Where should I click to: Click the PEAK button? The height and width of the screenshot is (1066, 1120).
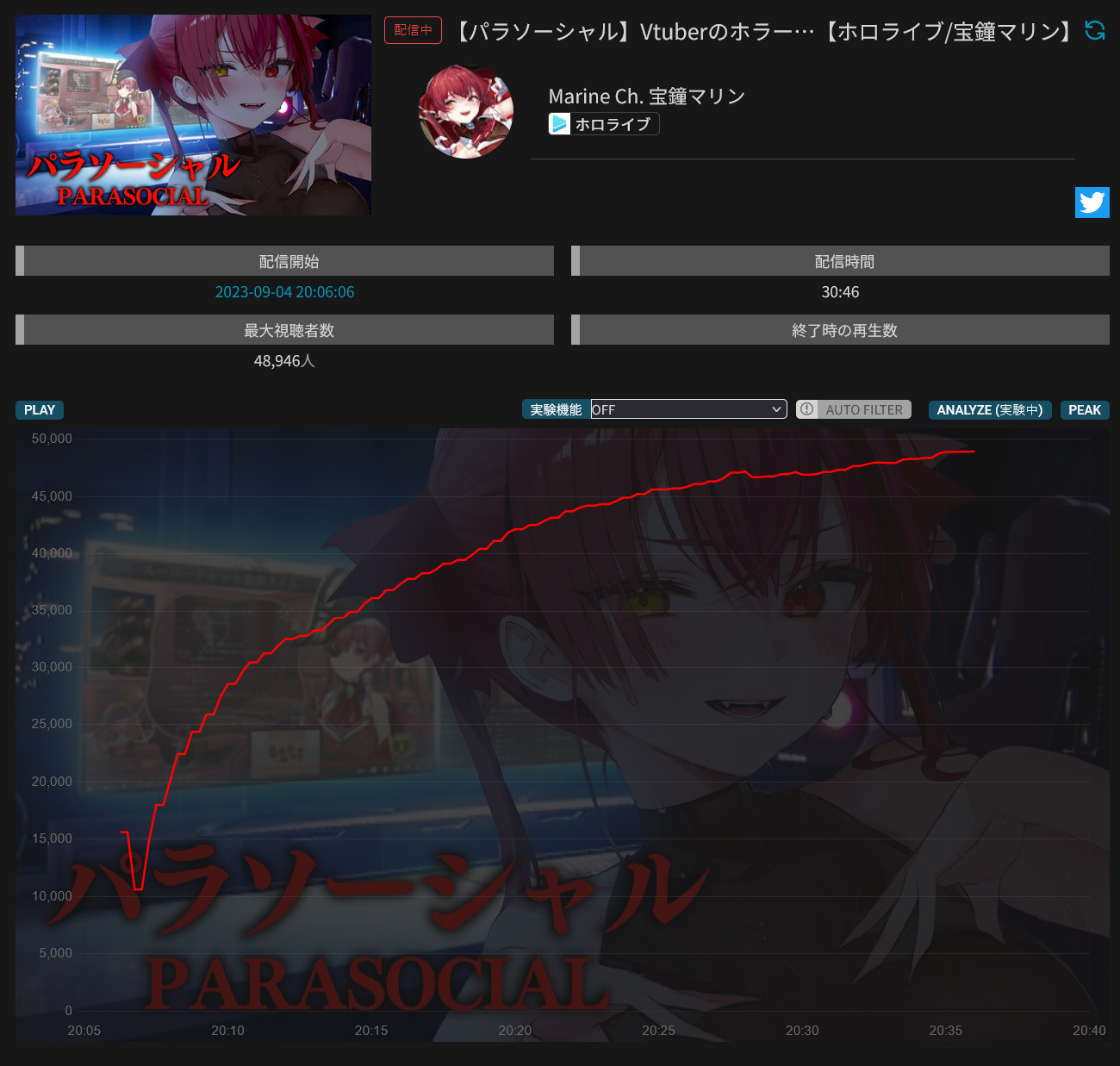tap(1085, 409)
